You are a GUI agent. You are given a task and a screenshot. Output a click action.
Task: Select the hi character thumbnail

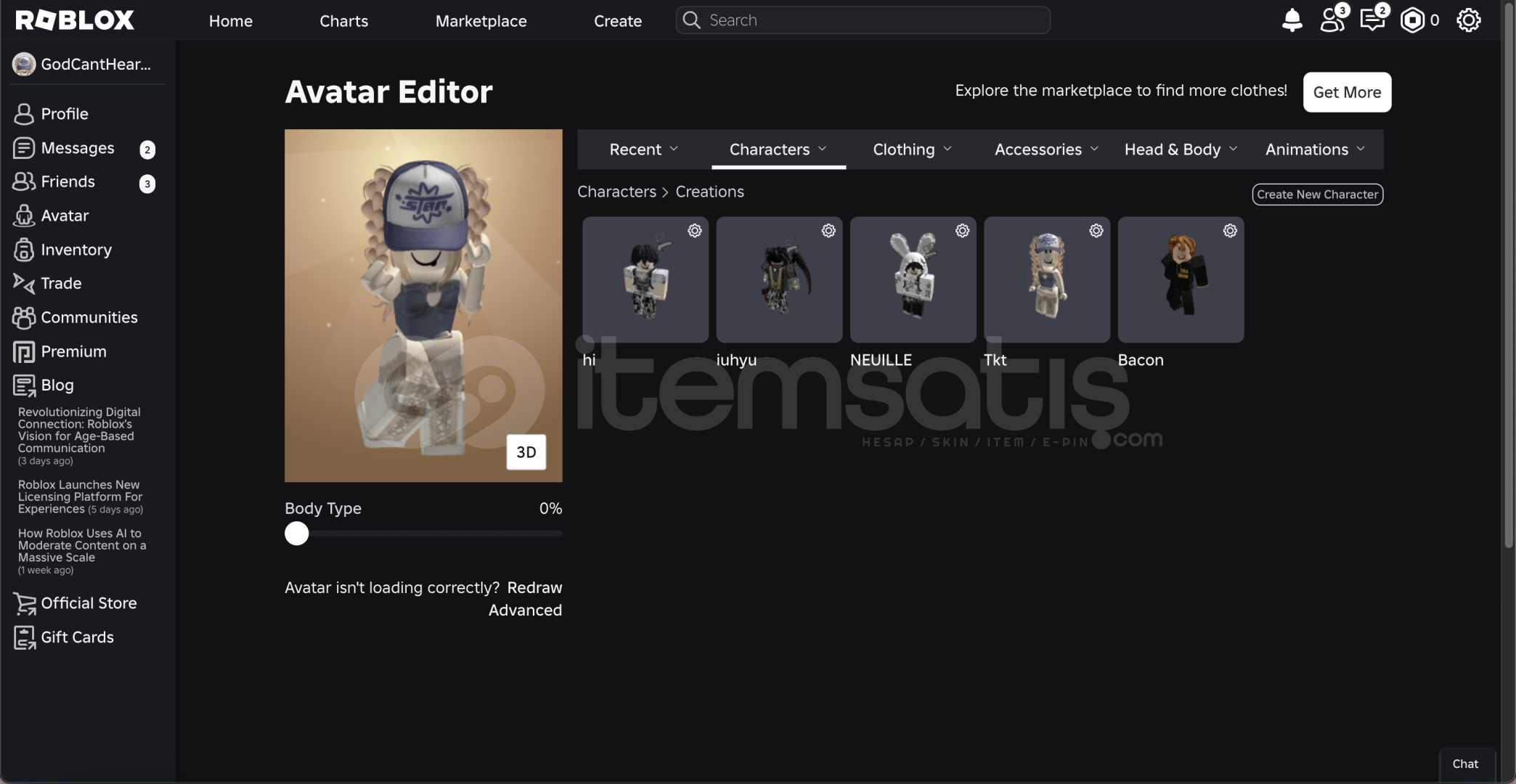645,279
